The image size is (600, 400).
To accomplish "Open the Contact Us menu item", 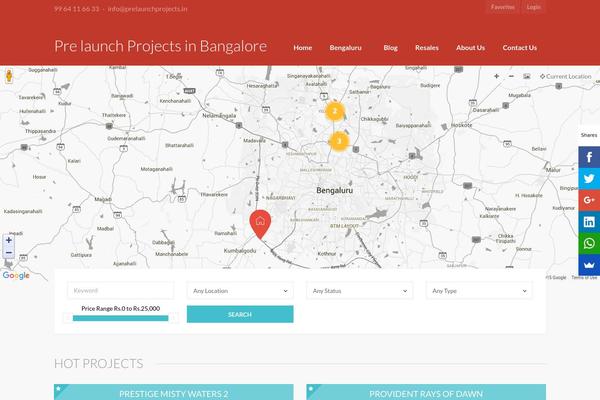I will [520, 48].
